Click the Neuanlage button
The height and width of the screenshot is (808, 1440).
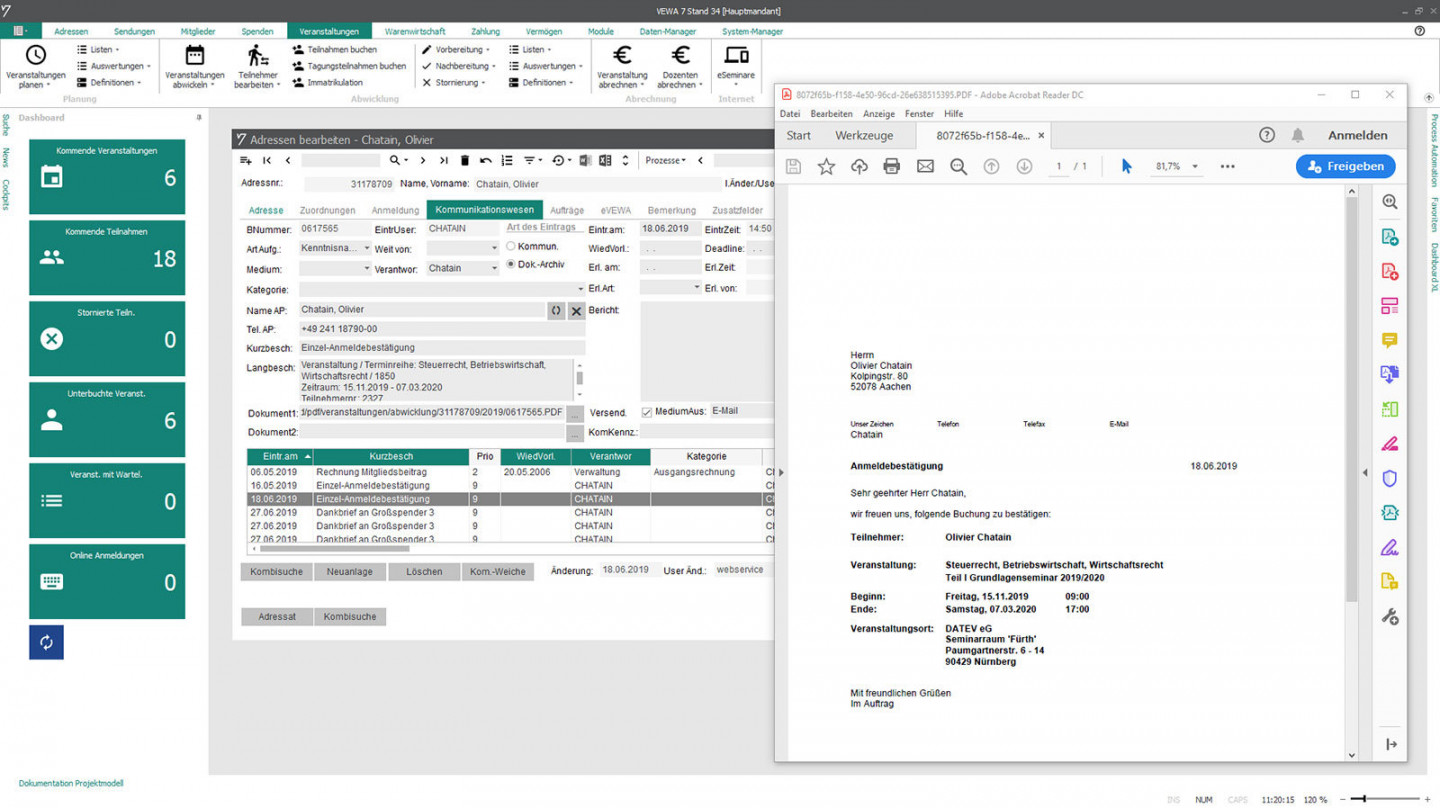point(350,572)
